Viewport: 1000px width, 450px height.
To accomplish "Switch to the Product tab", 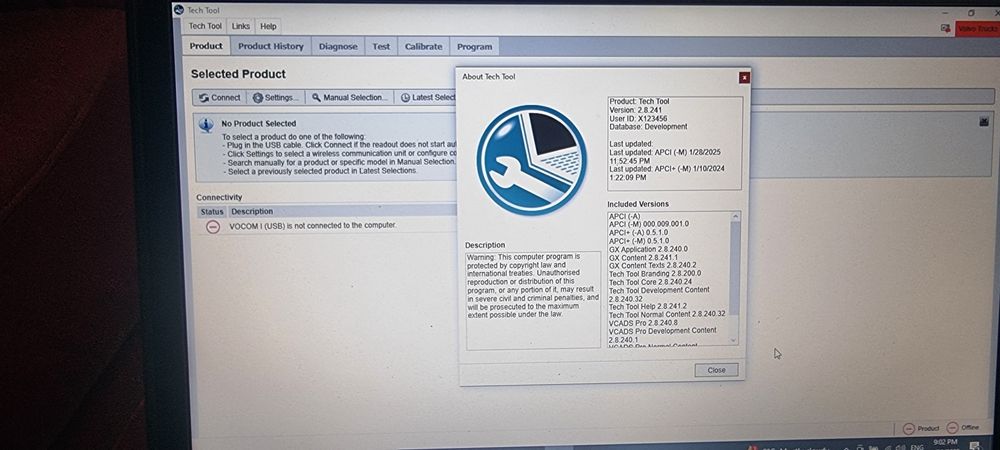I will tap(206, 46).
